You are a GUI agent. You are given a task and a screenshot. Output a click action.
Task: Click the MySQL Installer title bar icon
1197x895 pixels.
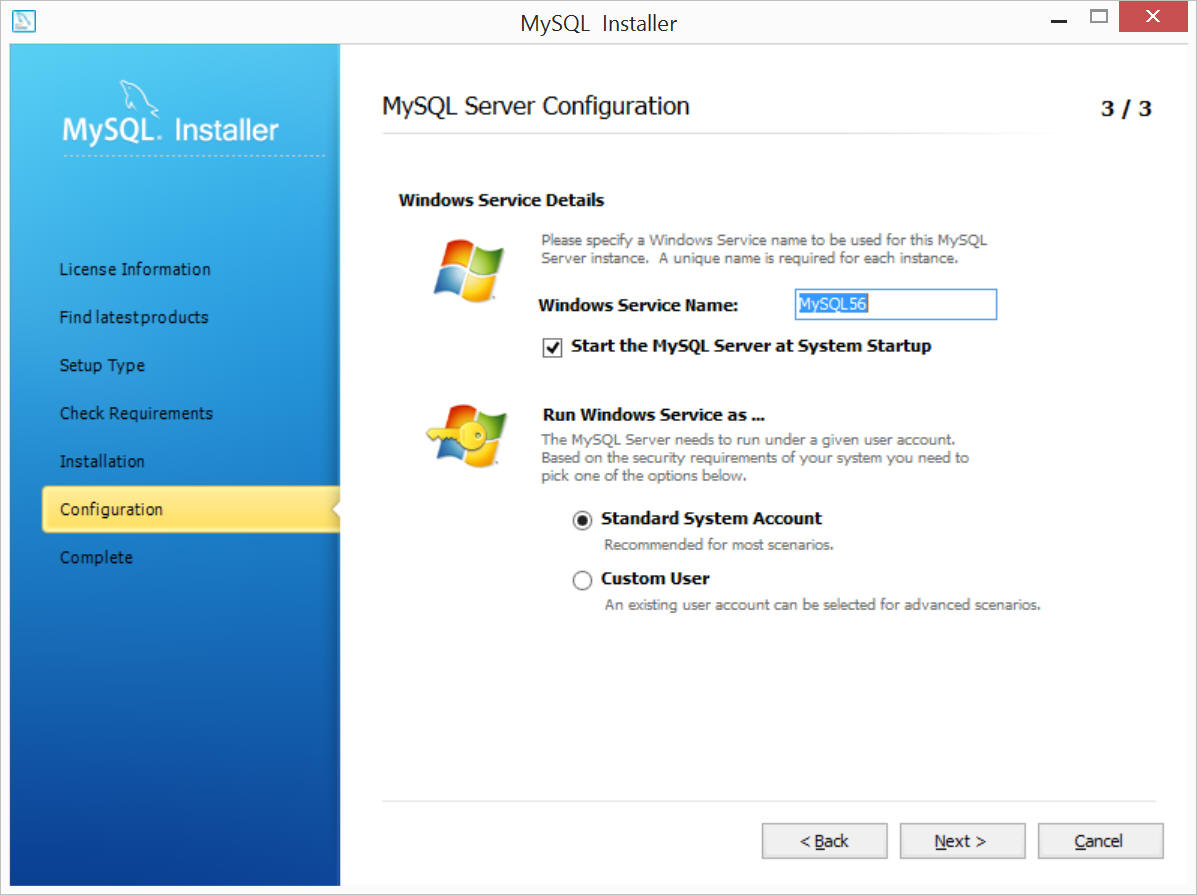pos(24,21)
